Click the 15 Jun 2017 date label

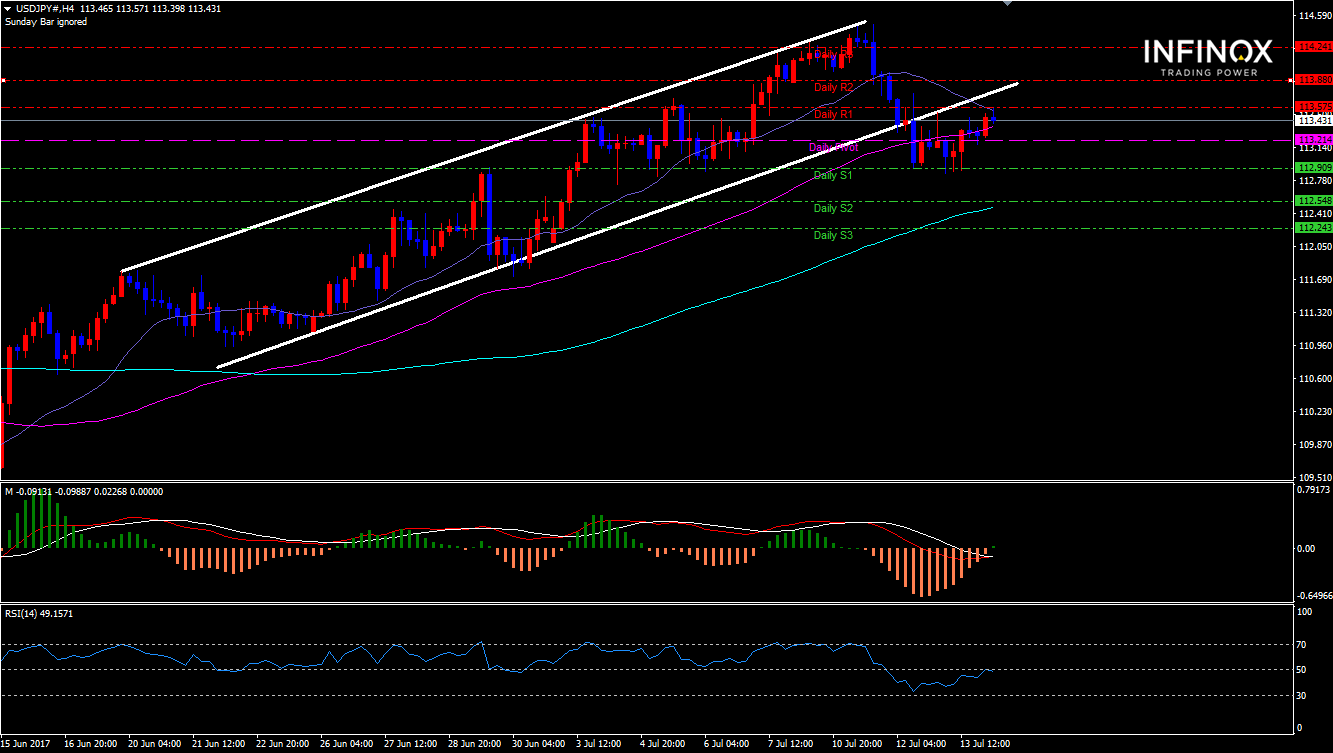point(27,744)
